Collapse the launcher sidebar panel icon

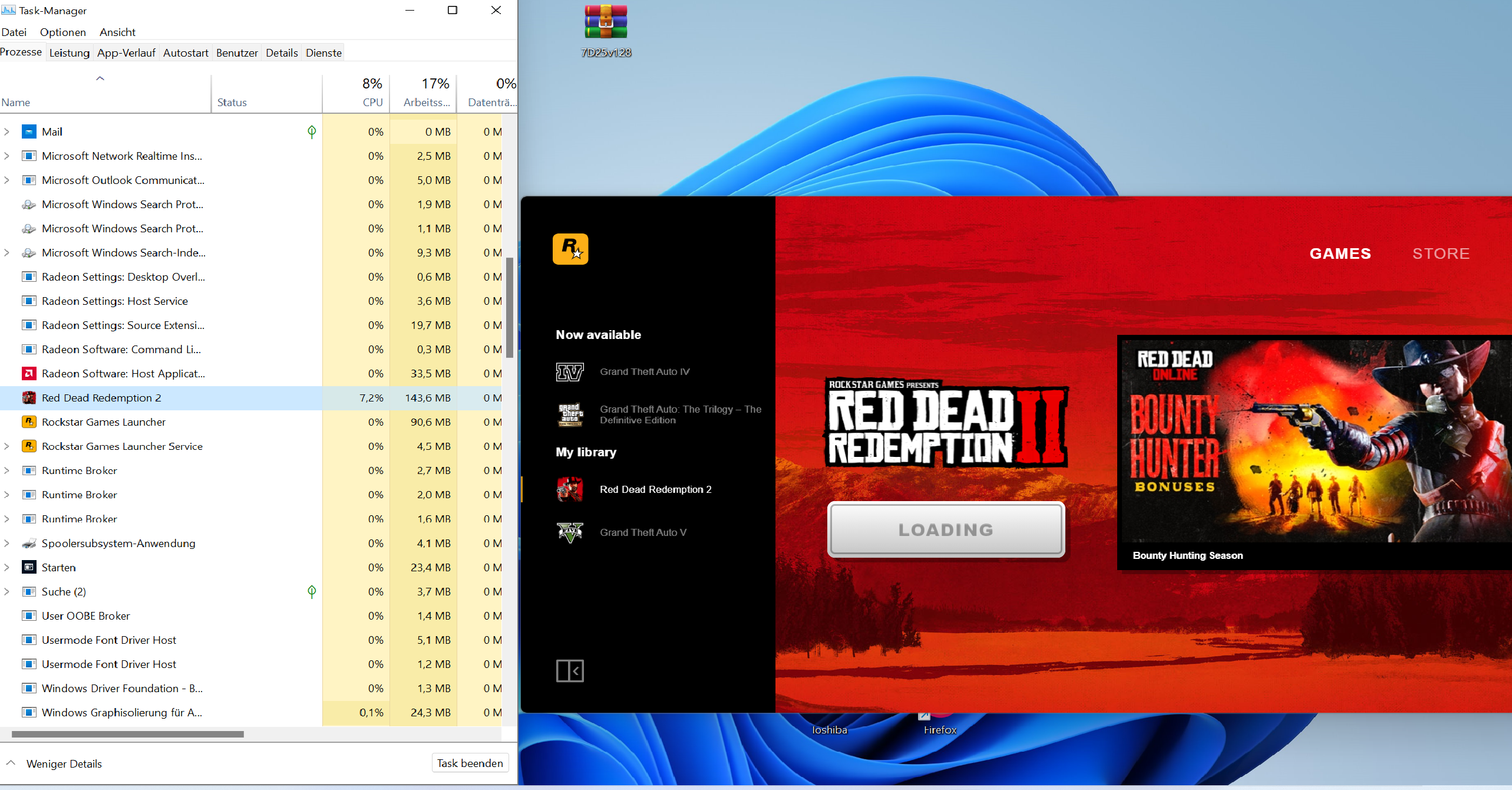[570, 671]
